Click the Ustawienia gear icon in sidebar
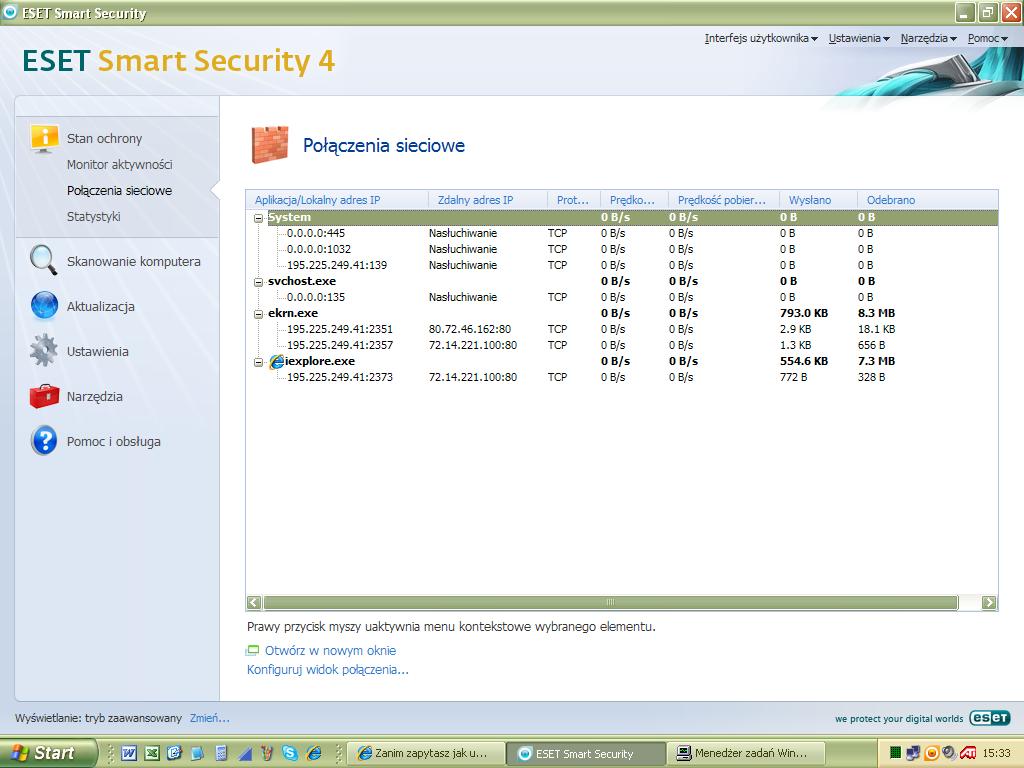 pyautogui.click(x=44, y=351)
